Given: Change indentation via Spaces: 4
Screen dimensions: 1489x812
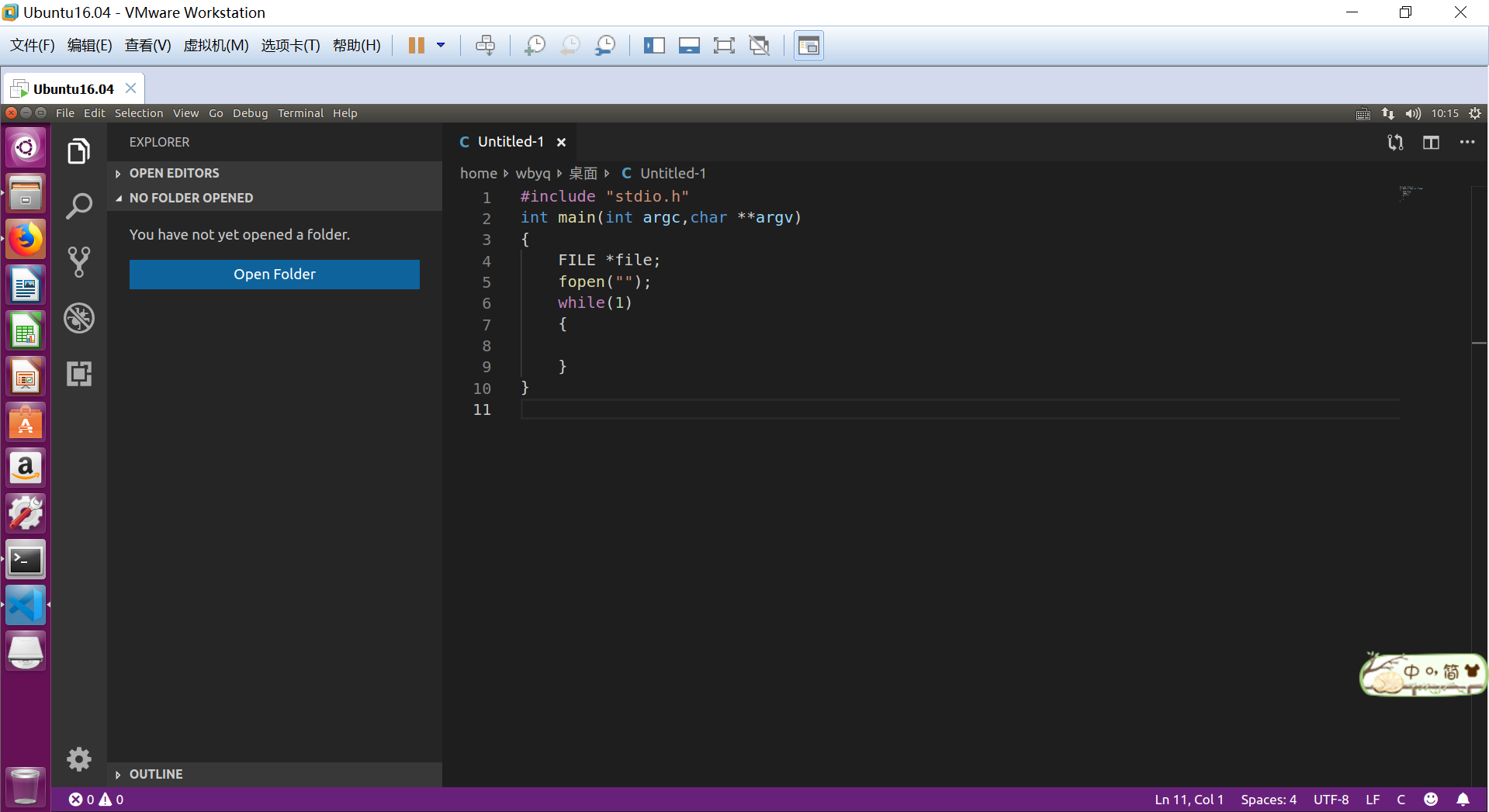Looking at the screenshot, I should (x=1268, y=800).
